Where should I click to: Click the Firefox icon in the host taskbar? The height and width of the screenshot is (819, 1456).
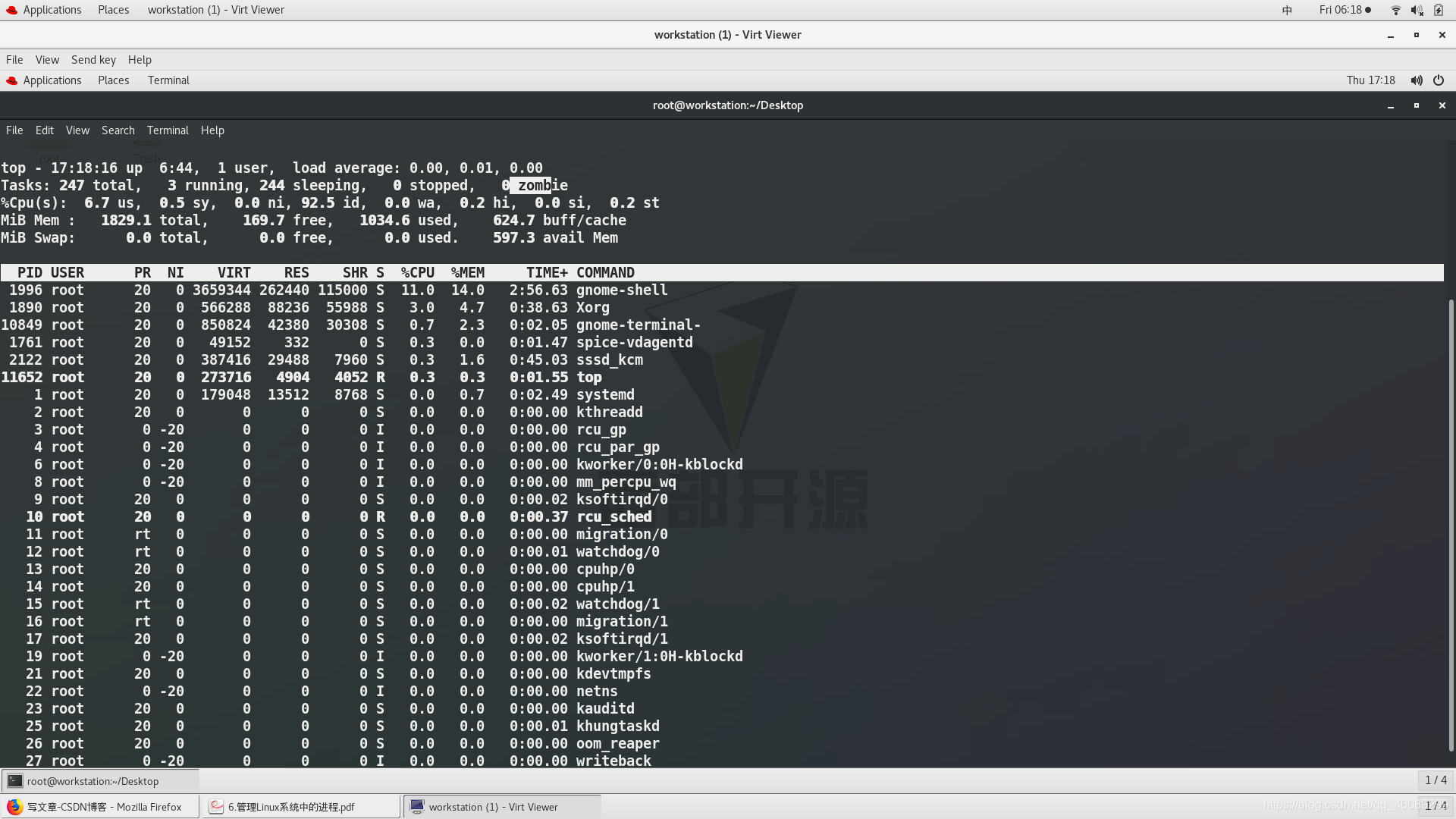(x=15, y=807)
